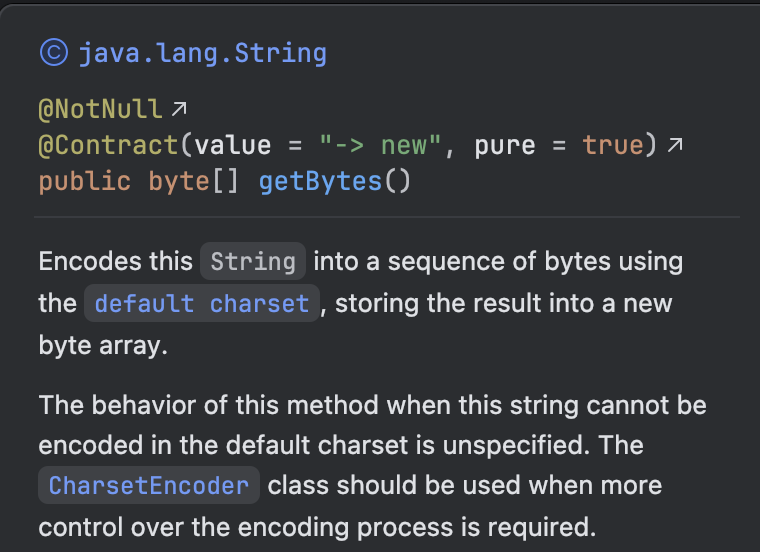Click the @Contract annotation
This screenshot has width=760, height=552.
coord(108,145)
